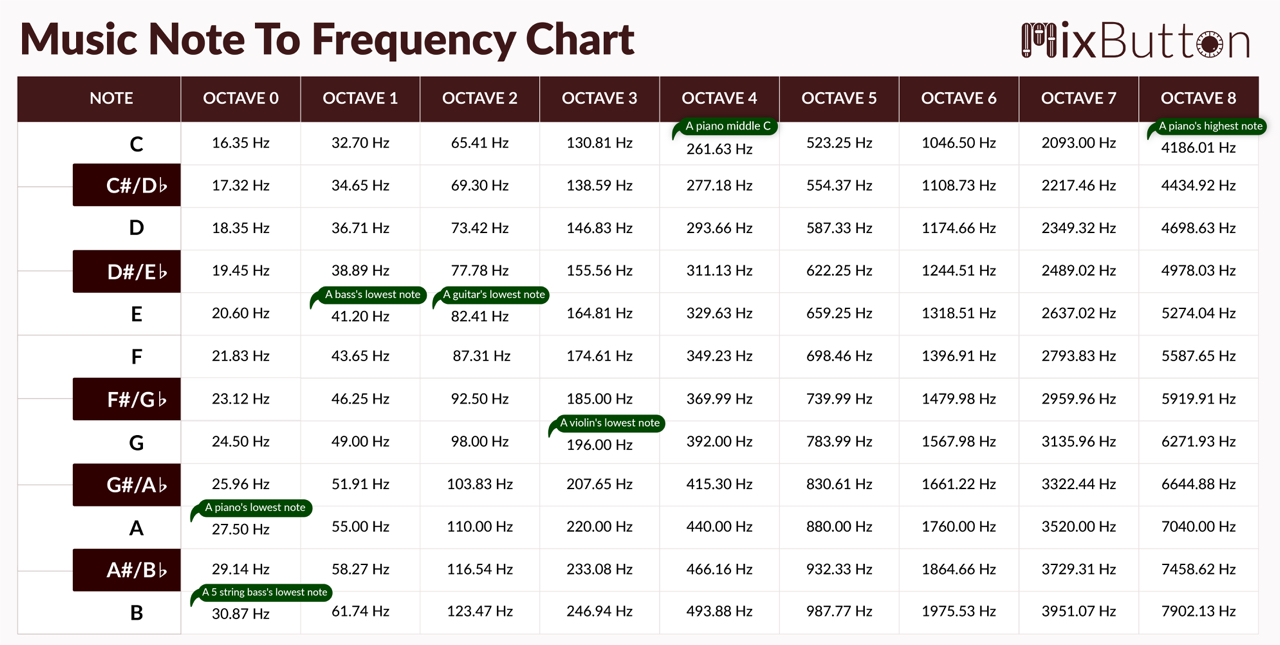Screen dimensions: 1280x645
Task: Click the D note row label
Action: pos(137,228)
